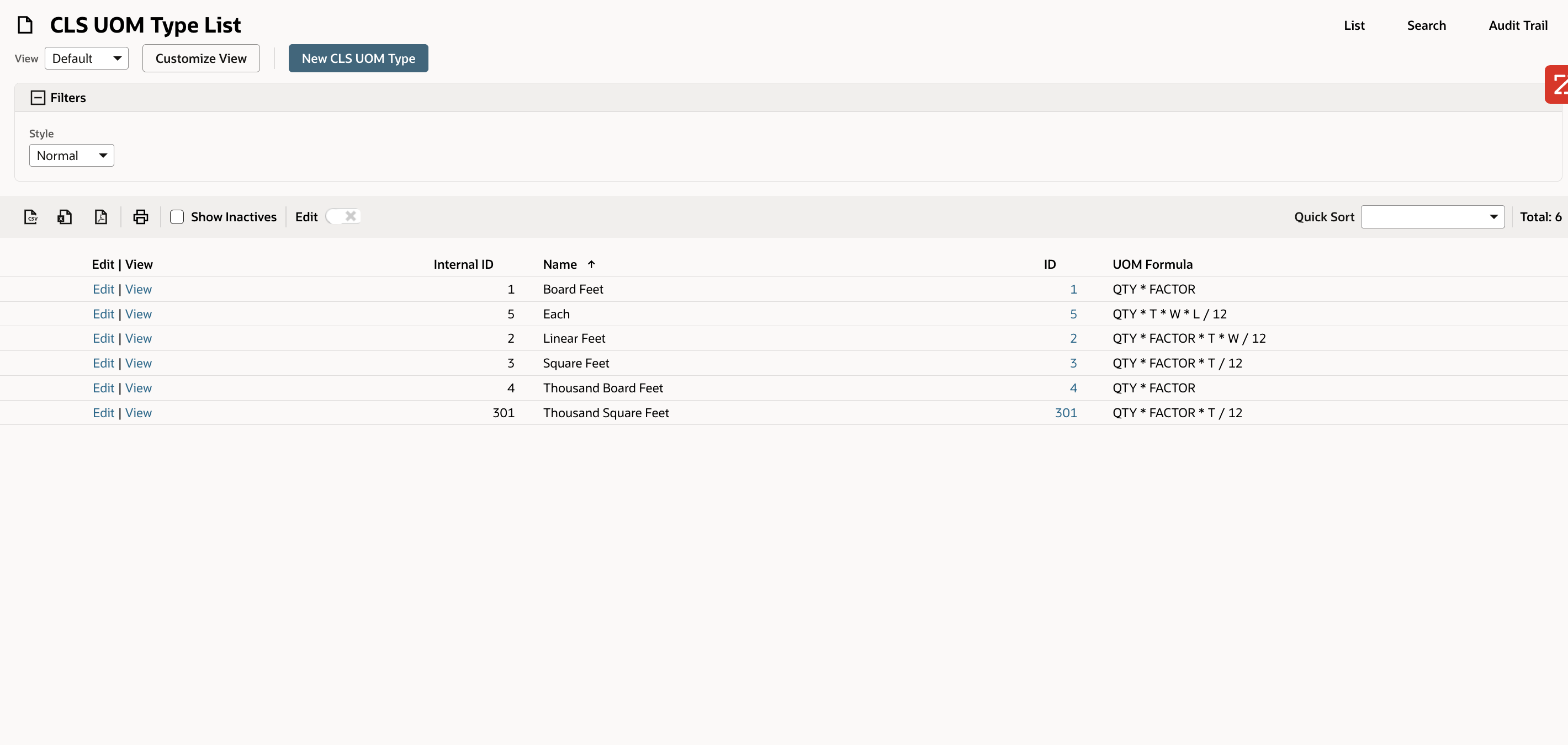Viewport: 1568px width, 745px height.
Task: Open the View Default dropdown
Action: (87, 58)
